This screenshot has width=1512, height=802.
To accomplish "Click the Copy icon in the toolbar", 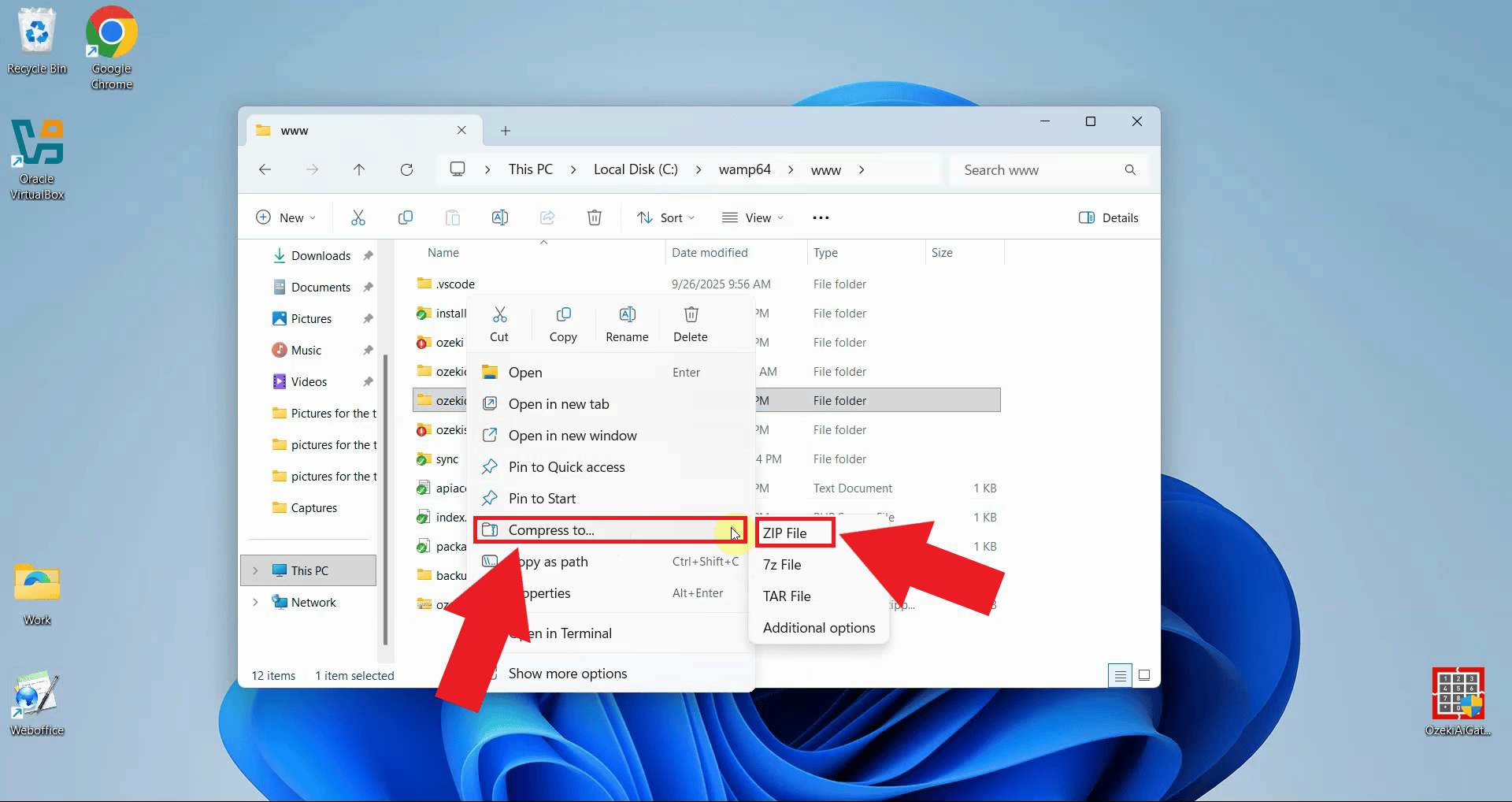I will (x=406, y=217).
